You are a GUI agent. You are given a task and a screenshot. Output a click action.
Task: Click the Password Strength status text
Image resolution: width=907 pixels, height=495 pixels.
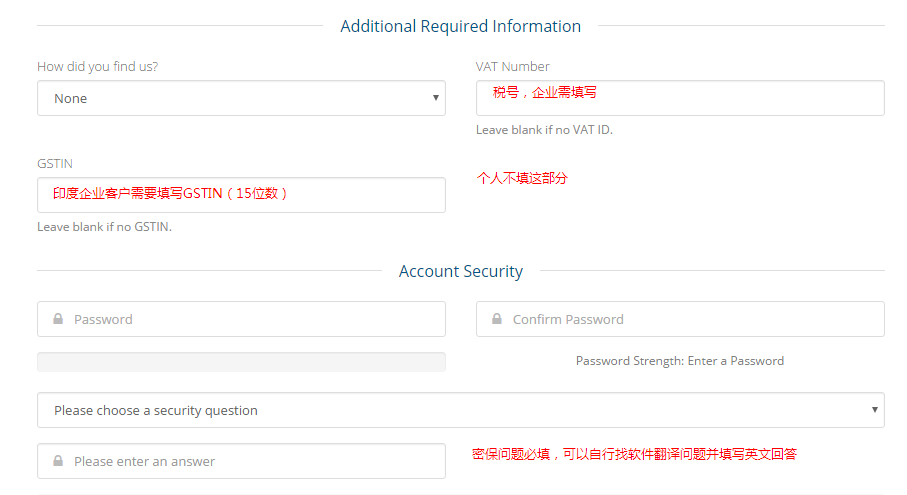tap(680, 361)
